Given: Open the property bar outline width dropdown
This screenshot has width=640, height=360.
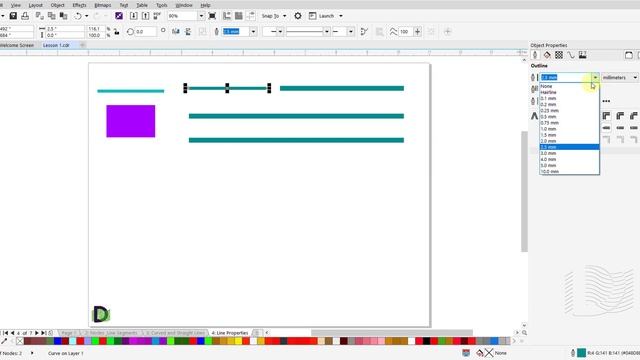Looking at the screenshot, I should click(253, 31).
